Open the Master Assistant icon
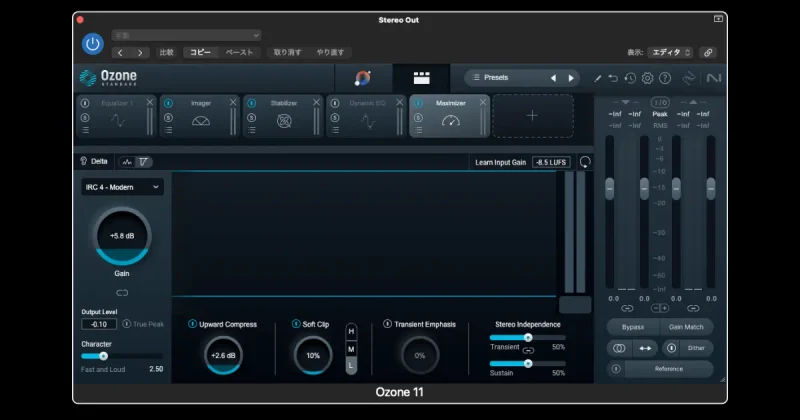This screenshot has width=800, height=420. 363,78
